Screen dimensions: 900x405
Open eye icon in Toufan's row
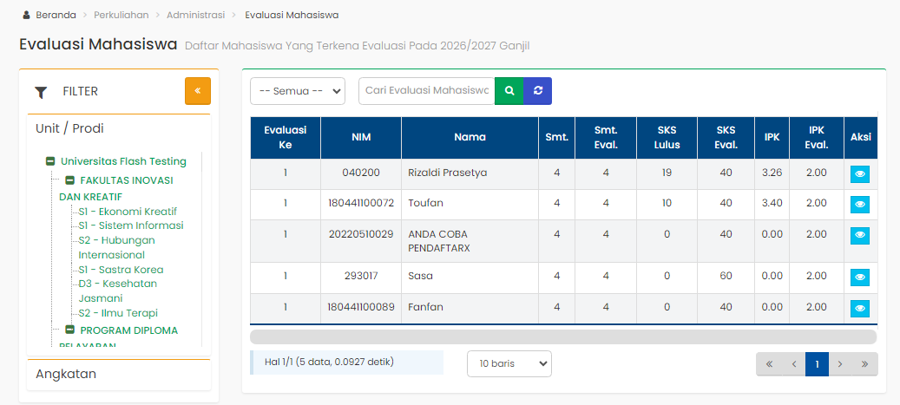(860, 204)
